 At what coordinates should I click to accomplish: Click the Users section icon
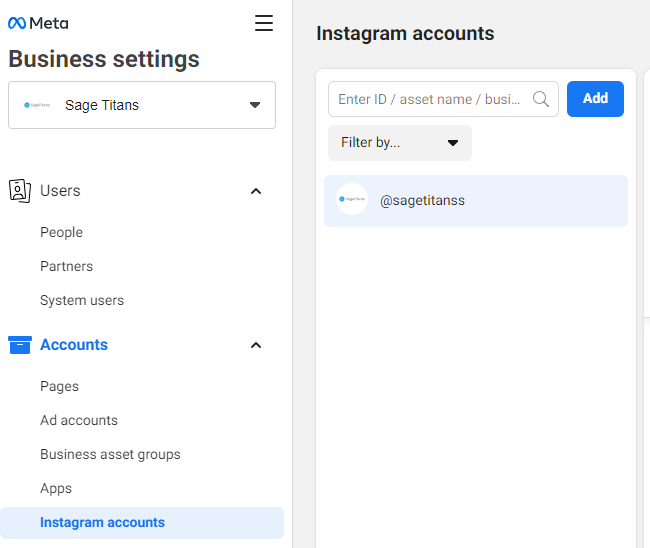pyautogui.click(x=19, y=191)
